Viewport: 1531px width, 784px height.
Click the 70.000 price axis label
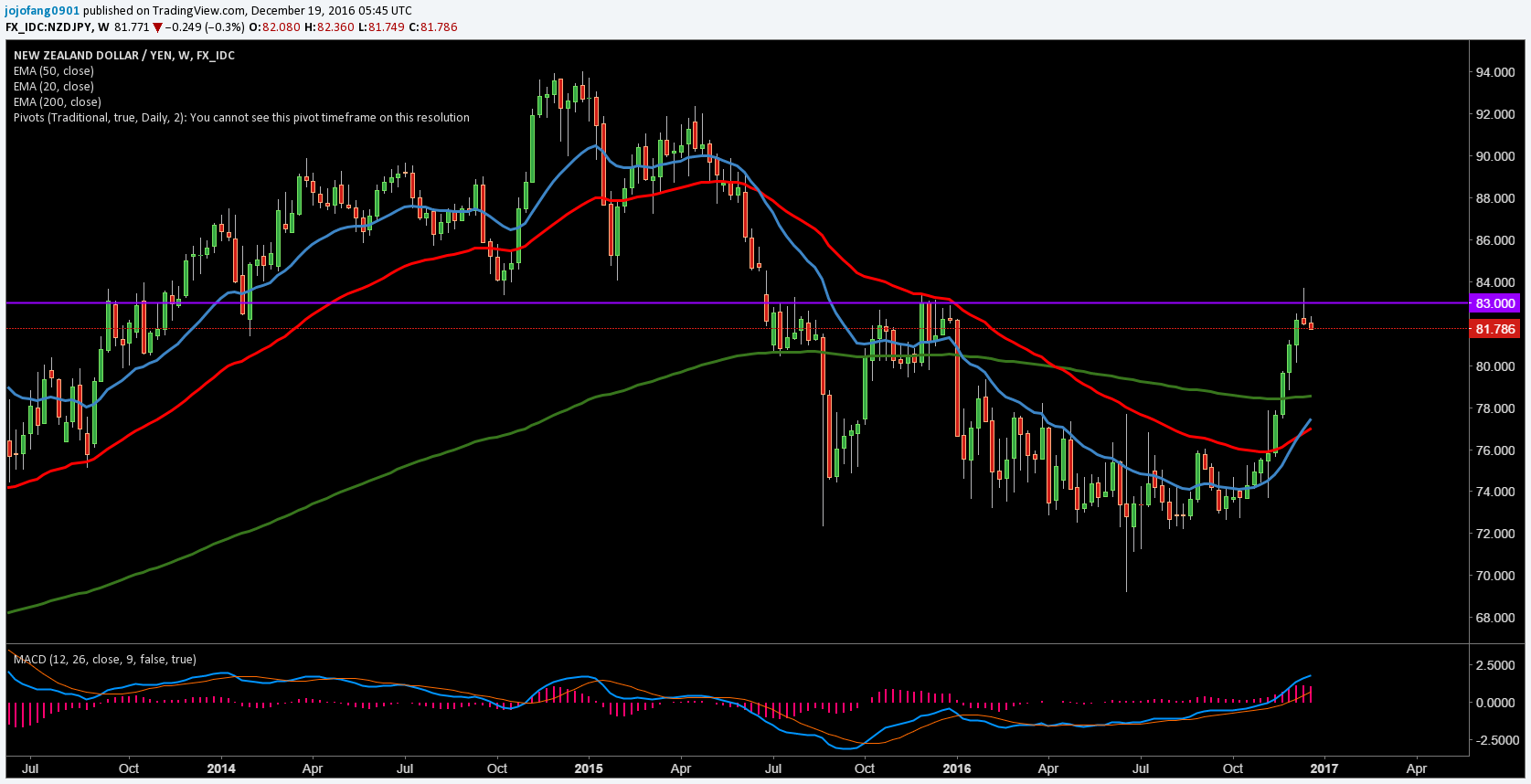click(1495, 576)
